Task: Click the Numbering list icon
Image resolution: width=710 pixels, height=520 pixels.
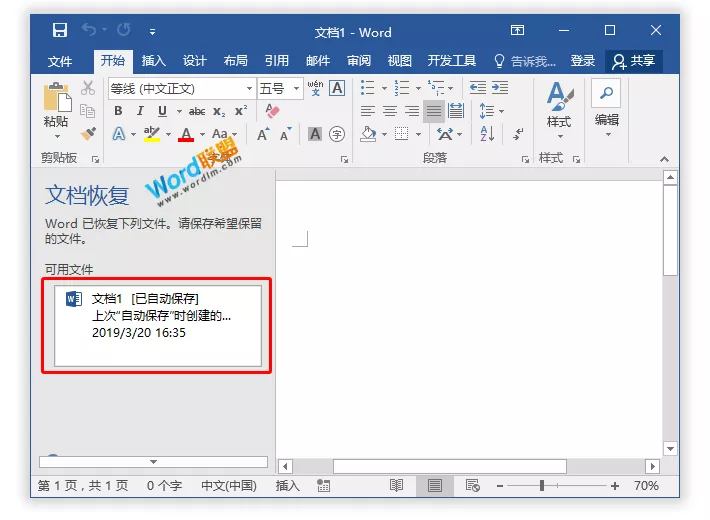Action: (x=401, y=87)
